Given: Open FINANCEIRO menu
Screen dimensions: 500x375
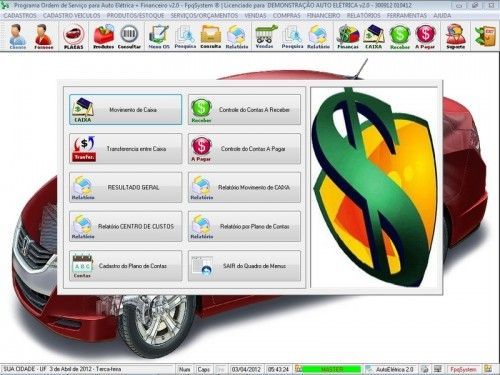Looking at the screenshot, I should pyautogui.click(x=323, y=16).
